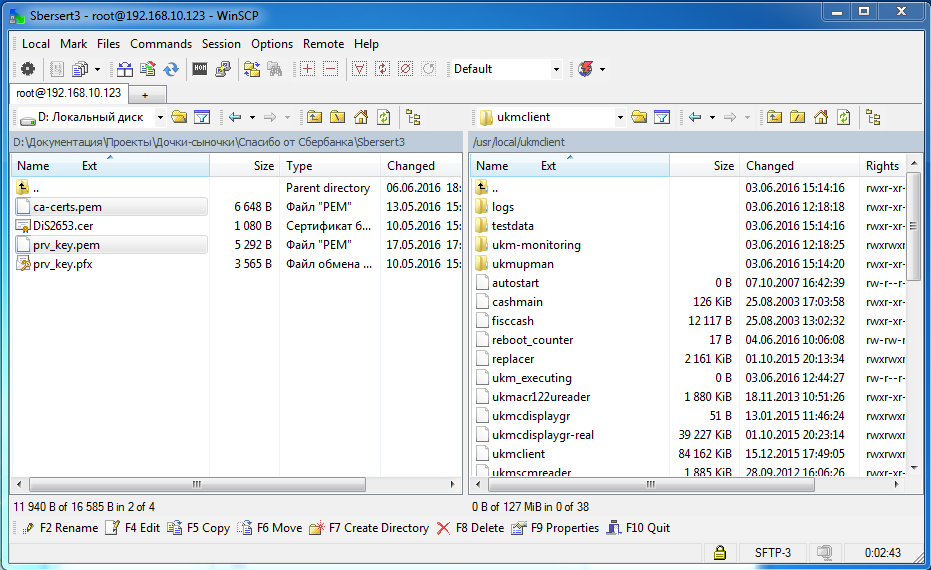The height and width of the screenshot is (570, 931).
Task: Click the remote panel vertical scrollbar thumb
Action: (x=913, y=226)
